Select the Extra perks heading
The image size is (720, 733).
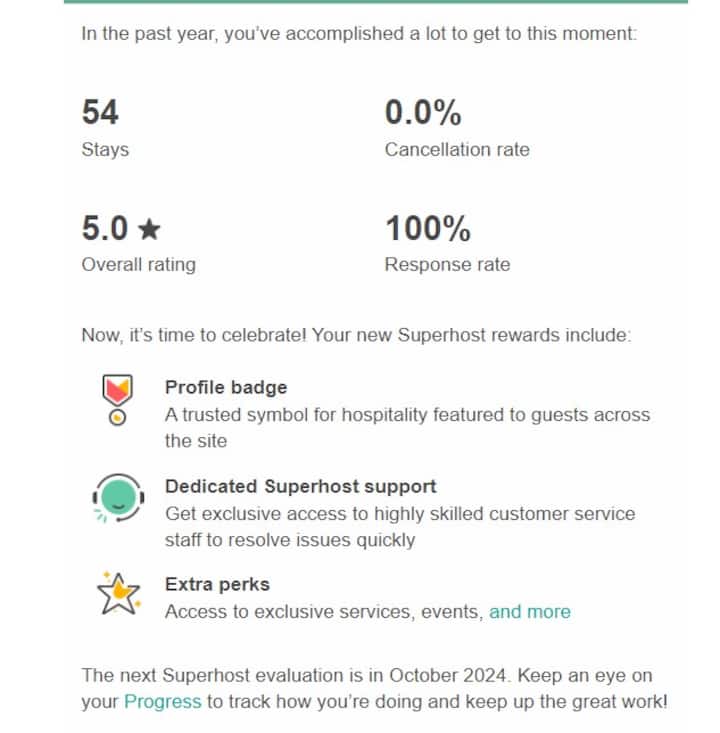tap(217, 584)
